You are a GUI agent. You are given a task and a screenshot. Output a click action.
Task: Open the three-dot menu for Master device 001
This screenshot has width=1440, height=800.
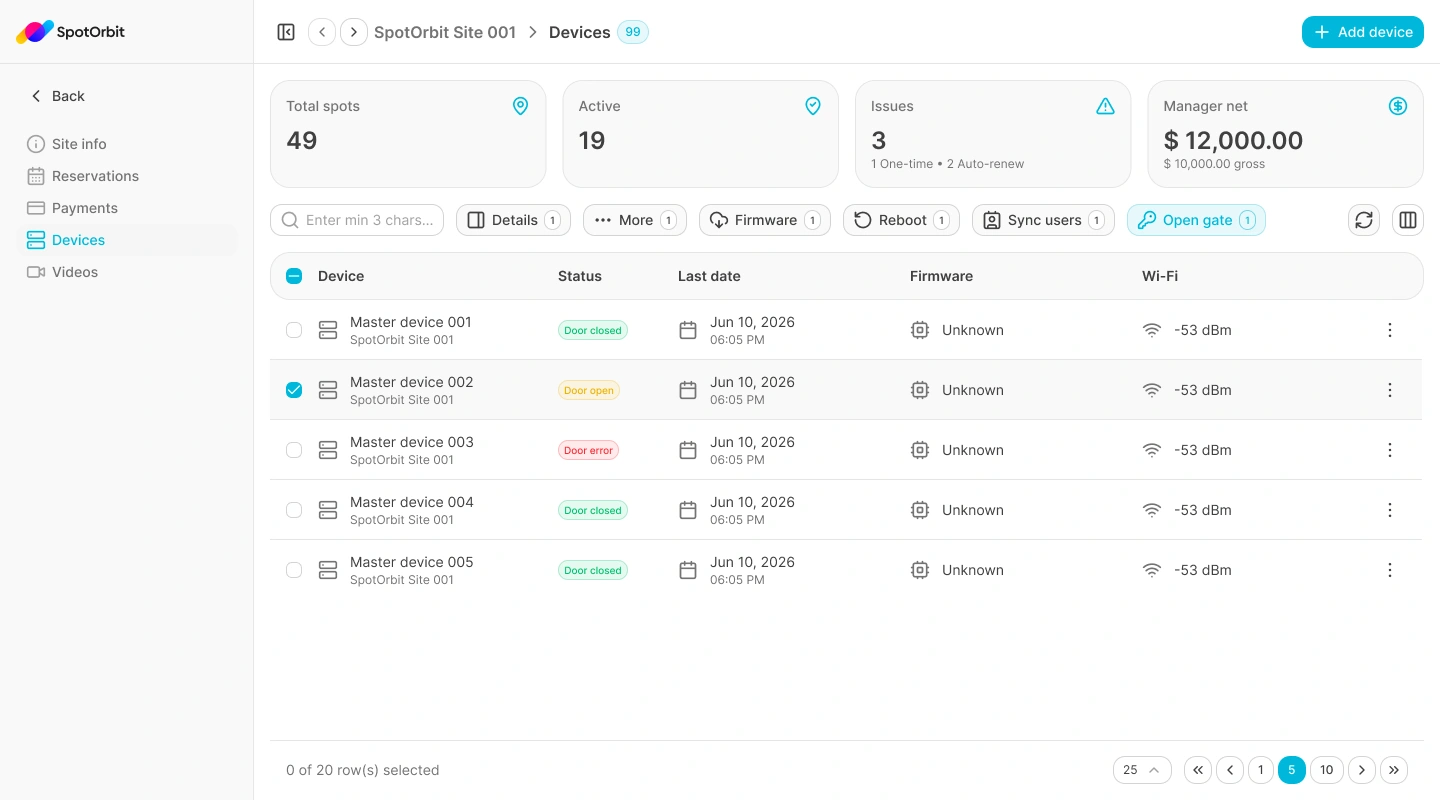(x=1390, y=330)
